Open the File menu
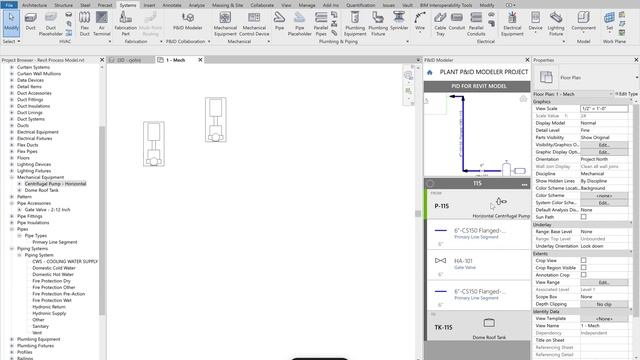640x360 pixels. [x=9, y=5]
